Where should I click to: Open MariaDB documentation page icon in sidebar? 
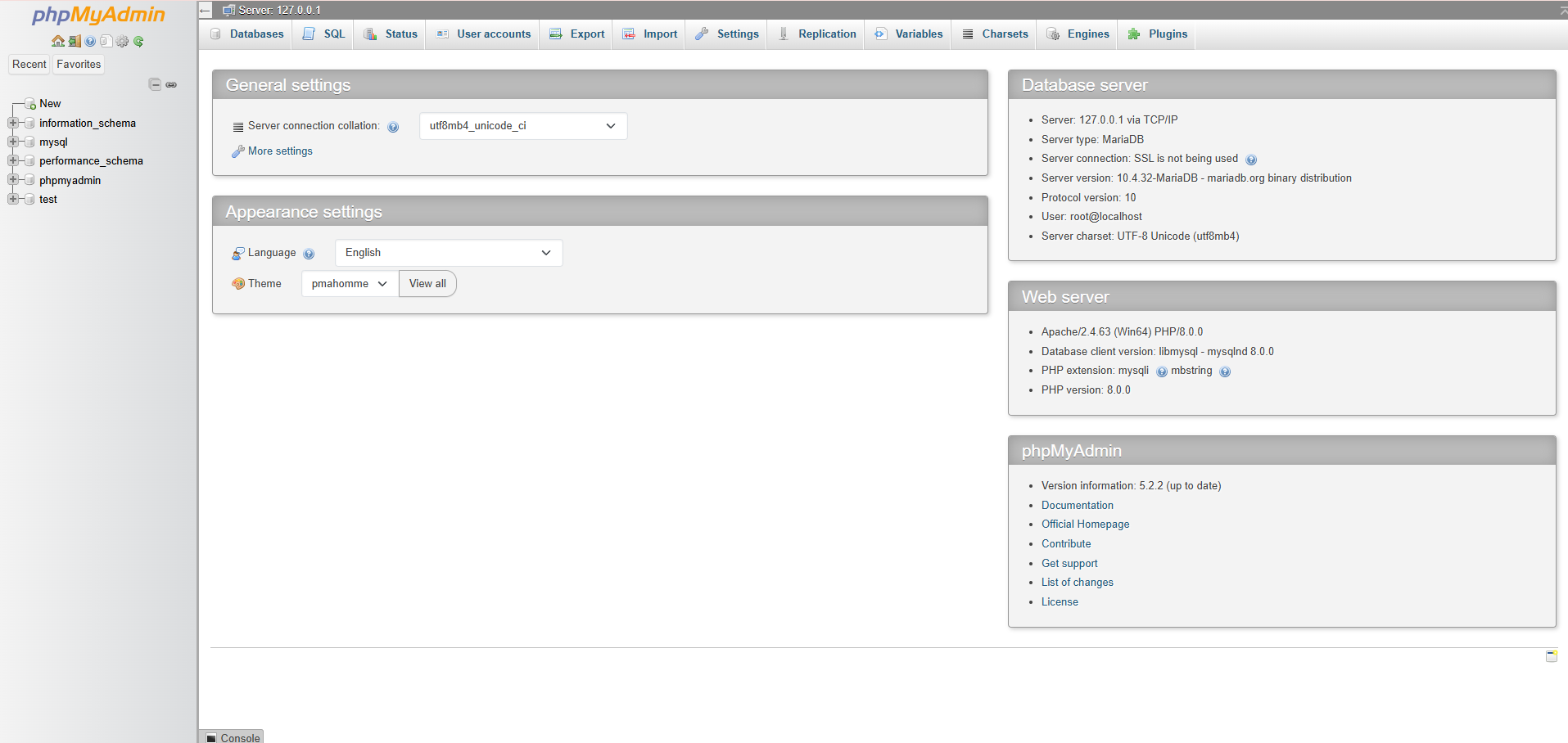click(106, 41)
